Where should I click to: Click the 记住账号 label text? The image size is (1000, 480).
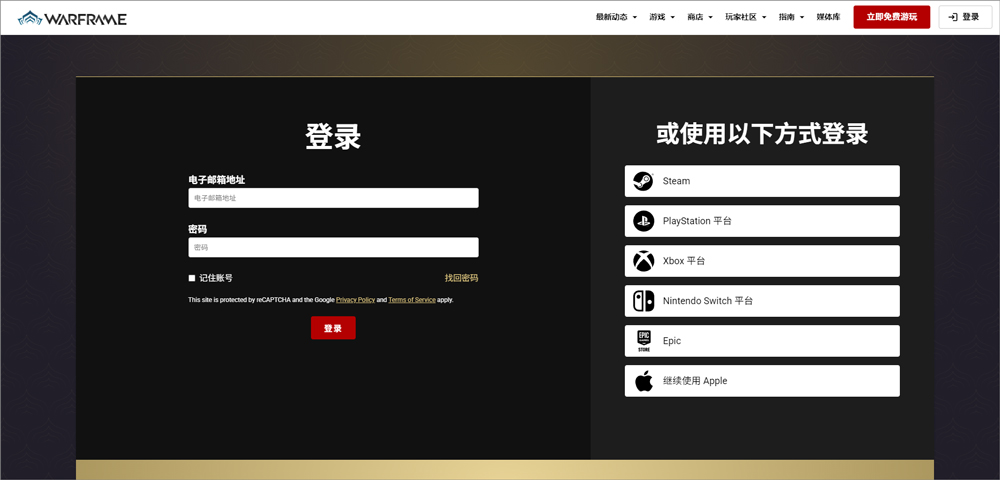tap(216, 278)
